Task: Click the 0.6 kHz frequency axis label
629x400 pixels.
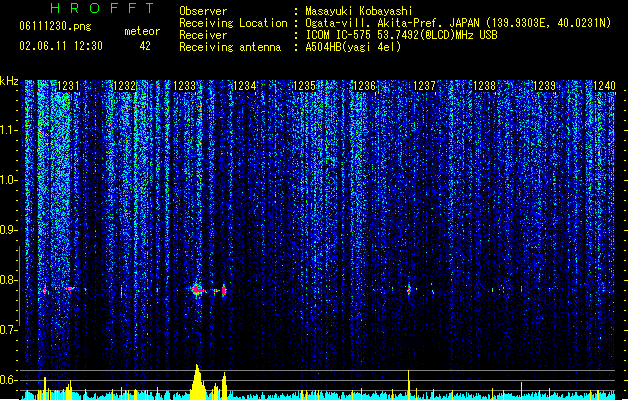Action: [9, 380]
